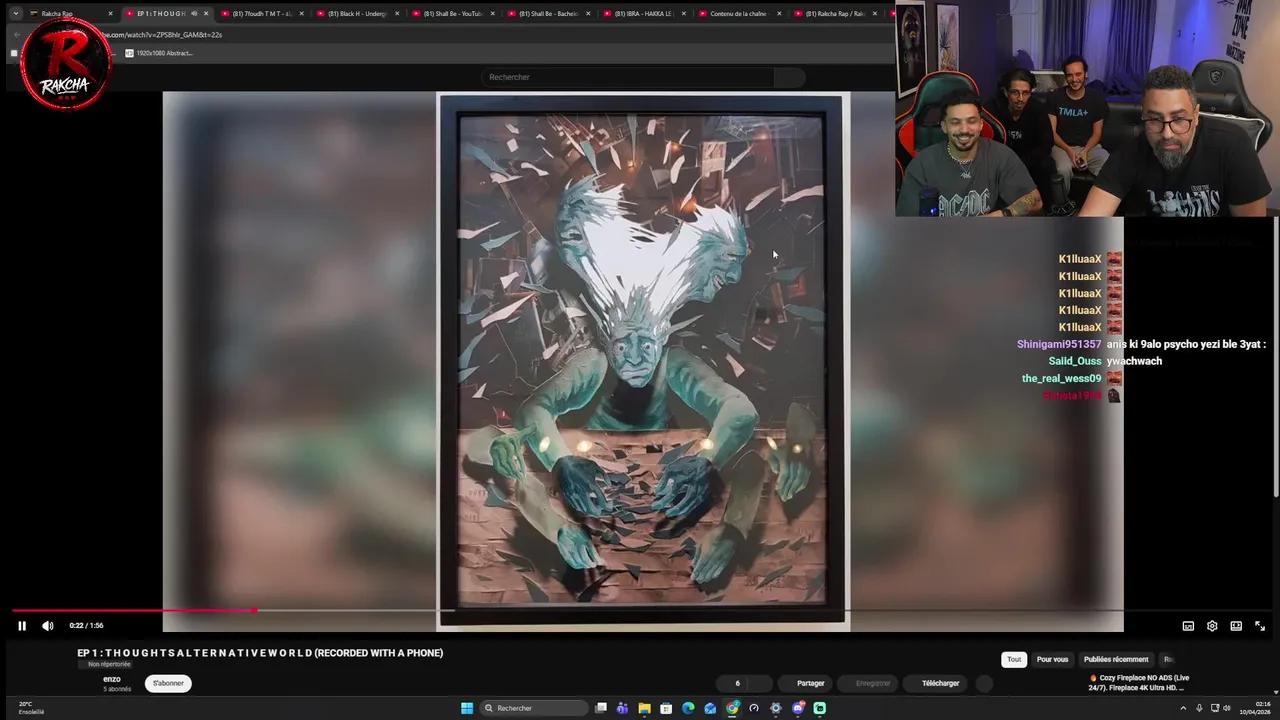Open Discord taskbar icon
1280x720 pixels.
798,708
